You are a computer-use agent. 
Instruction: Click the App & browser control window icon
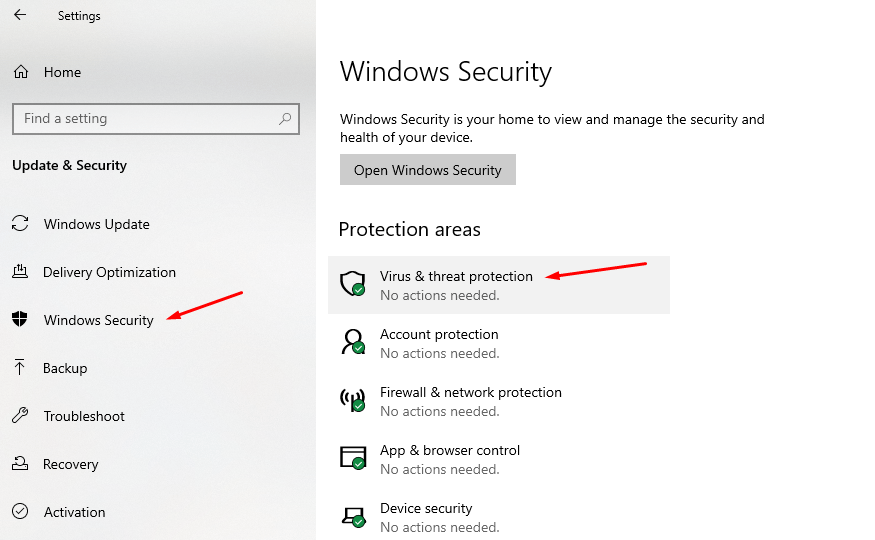(353, 457)
